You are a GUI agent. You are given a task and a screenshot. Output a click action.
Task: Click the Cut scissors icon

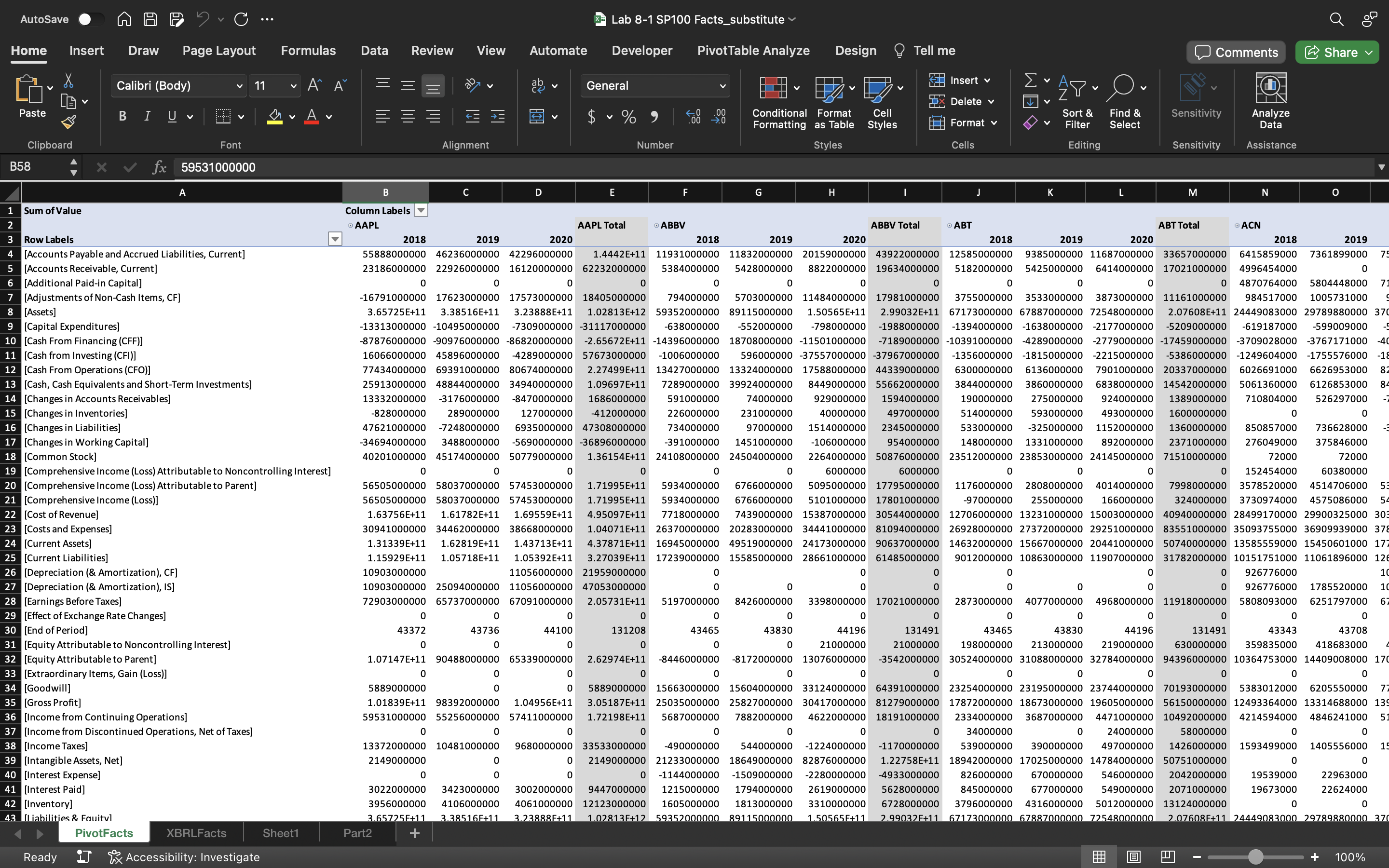pos(68,81)
